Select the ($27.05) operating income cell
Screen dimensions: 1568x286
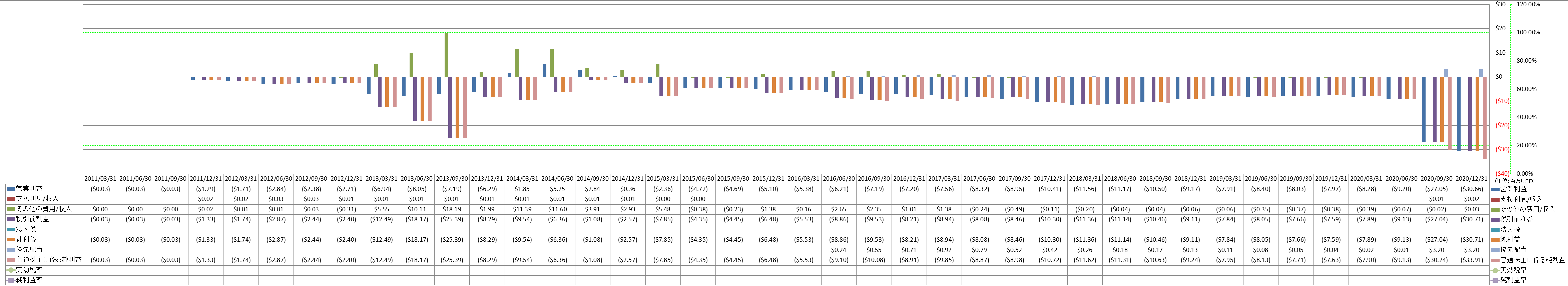tap(1437, 189)
